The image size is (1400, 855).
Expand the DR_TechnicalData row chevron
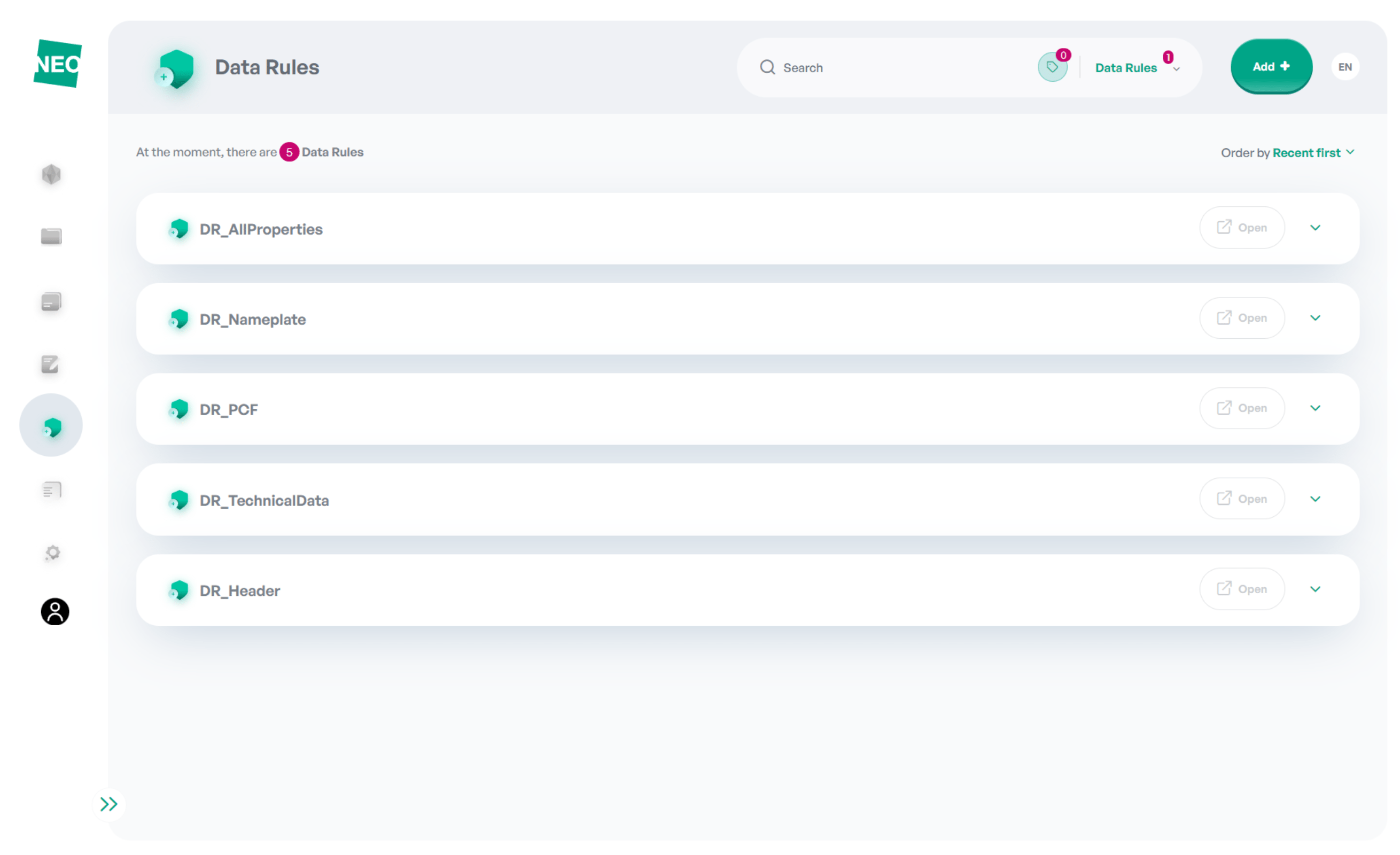[x=1316, y=499]
